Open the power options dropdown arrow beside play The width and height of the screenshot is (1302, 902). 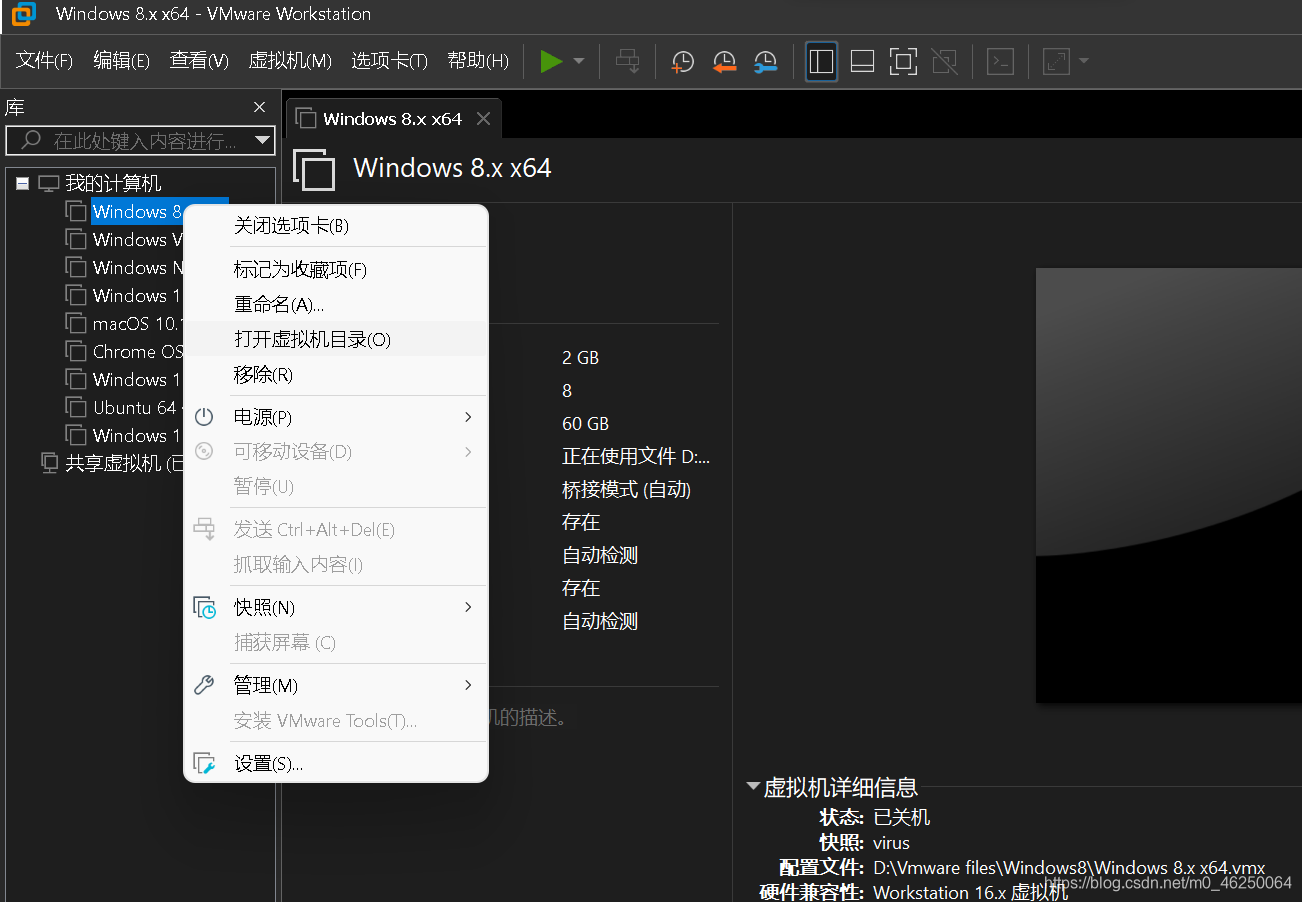pyautogui.click(x=579, y=61)
